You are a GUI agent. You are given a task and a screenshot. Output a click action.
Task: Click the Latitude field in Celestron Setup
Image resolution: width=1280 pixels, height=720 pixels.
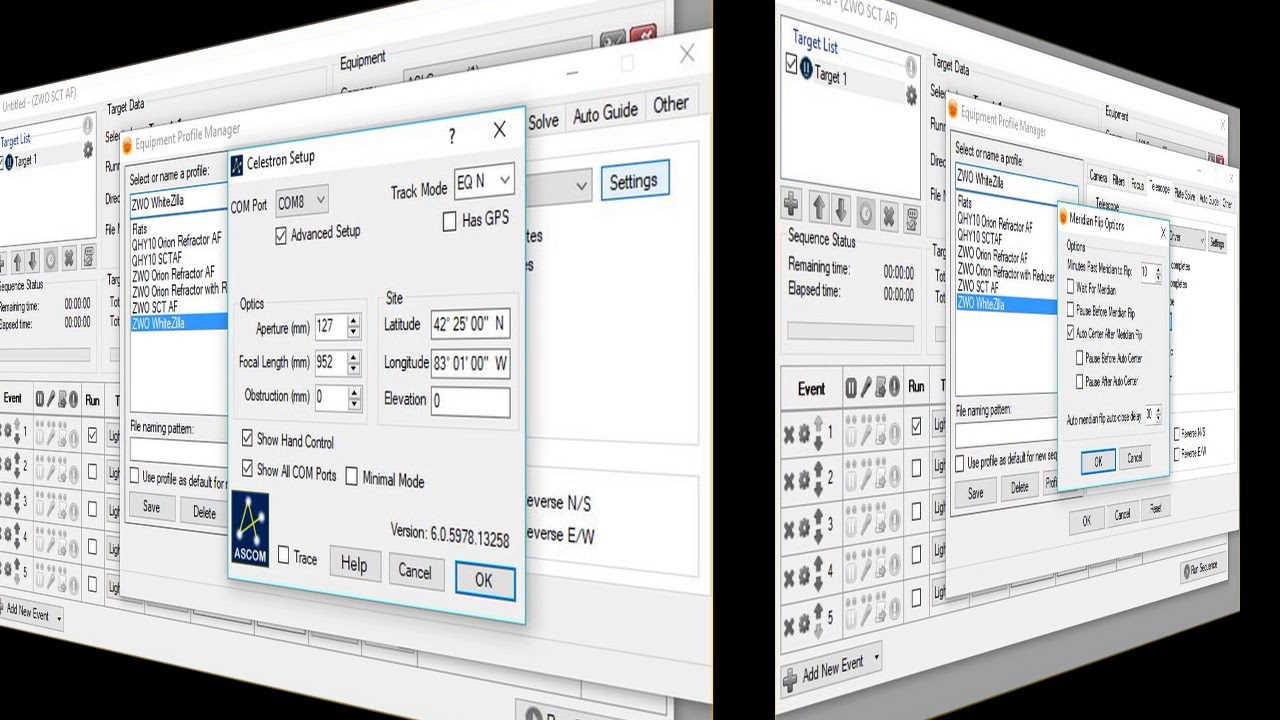click(x=471, y=324)
